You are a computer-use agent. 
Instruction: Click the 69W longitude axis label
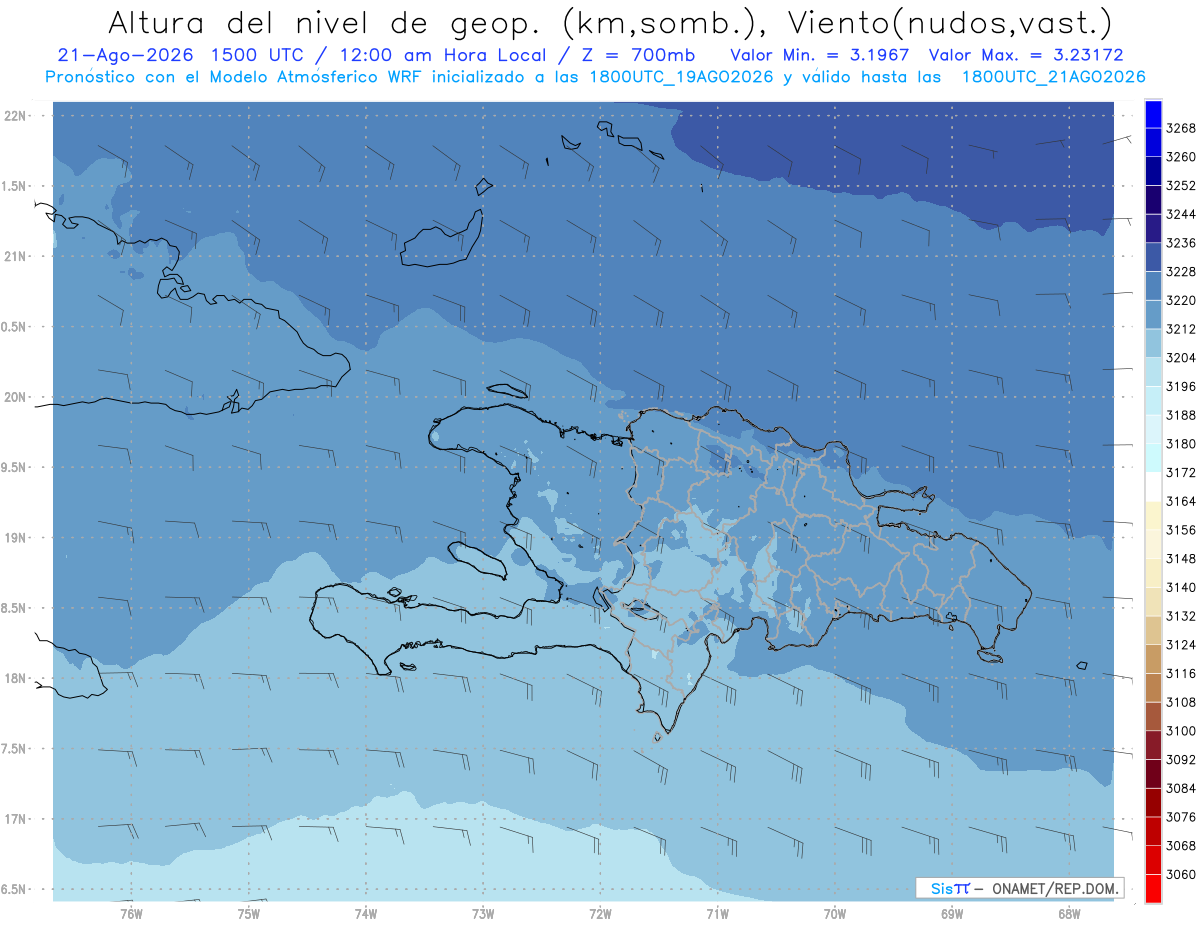pos(952,913)
